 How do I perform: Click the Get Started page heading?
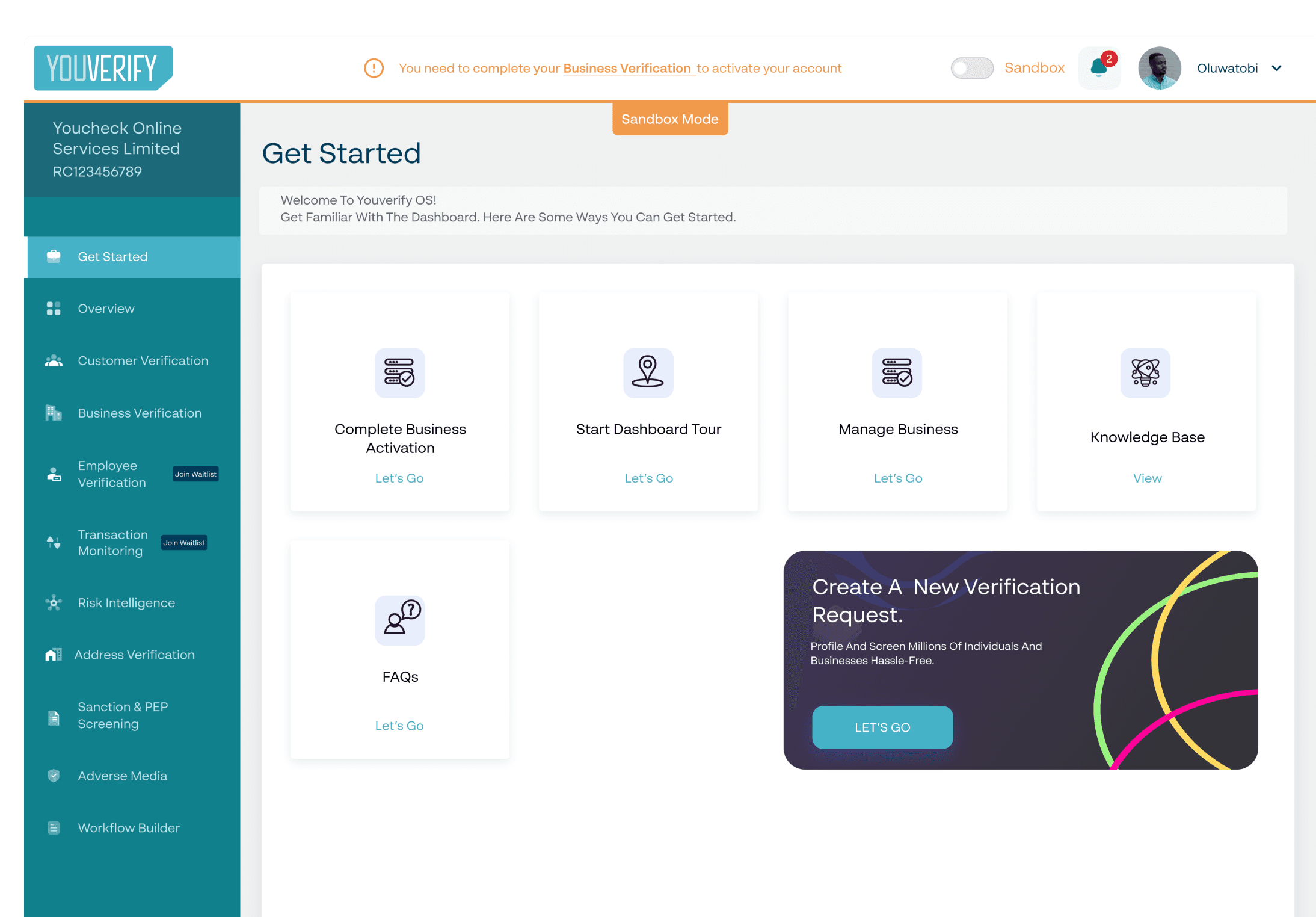click(341, 153)
